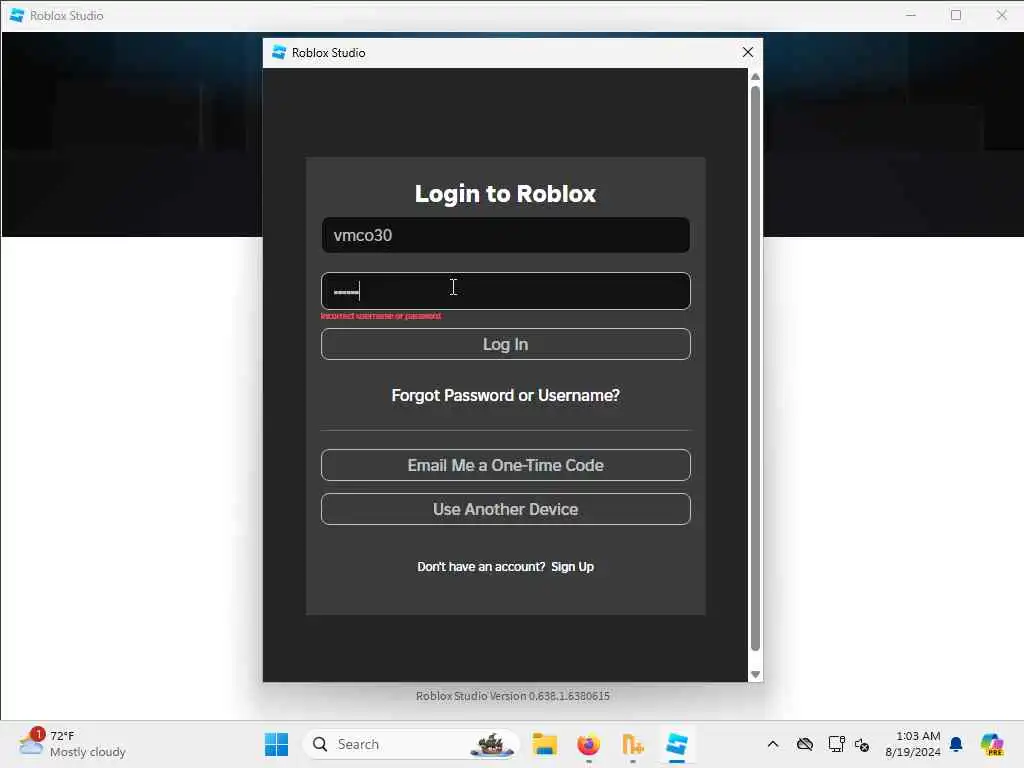Click the magnifier icon in taskbar search
The image size is (1024, 768).
pos(320,744)
